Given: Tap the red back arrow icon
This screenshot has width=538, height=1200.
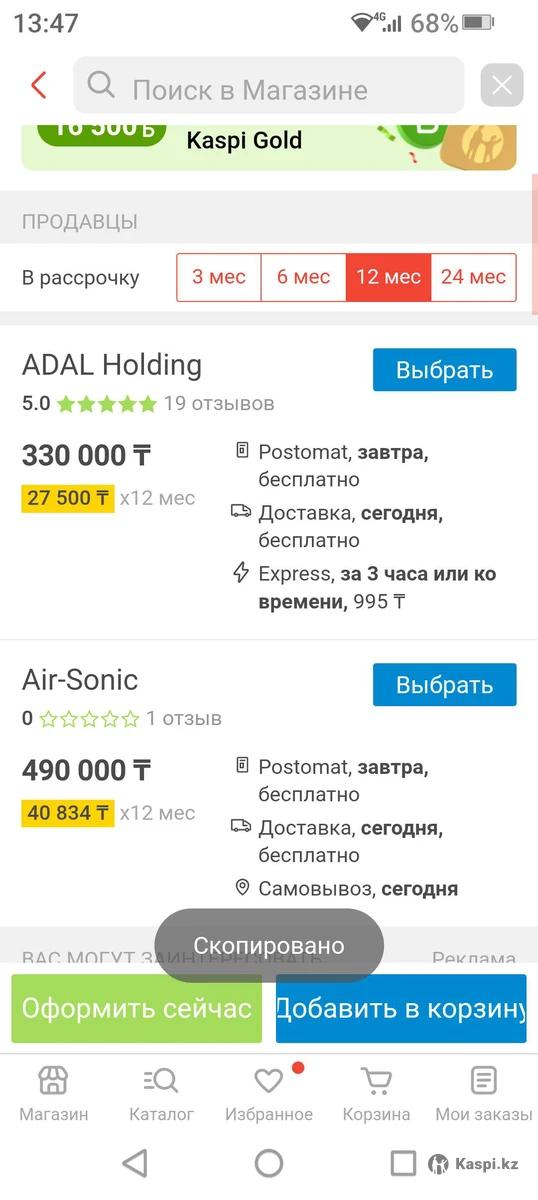Looking at the screenshot, I should [39, 85].
